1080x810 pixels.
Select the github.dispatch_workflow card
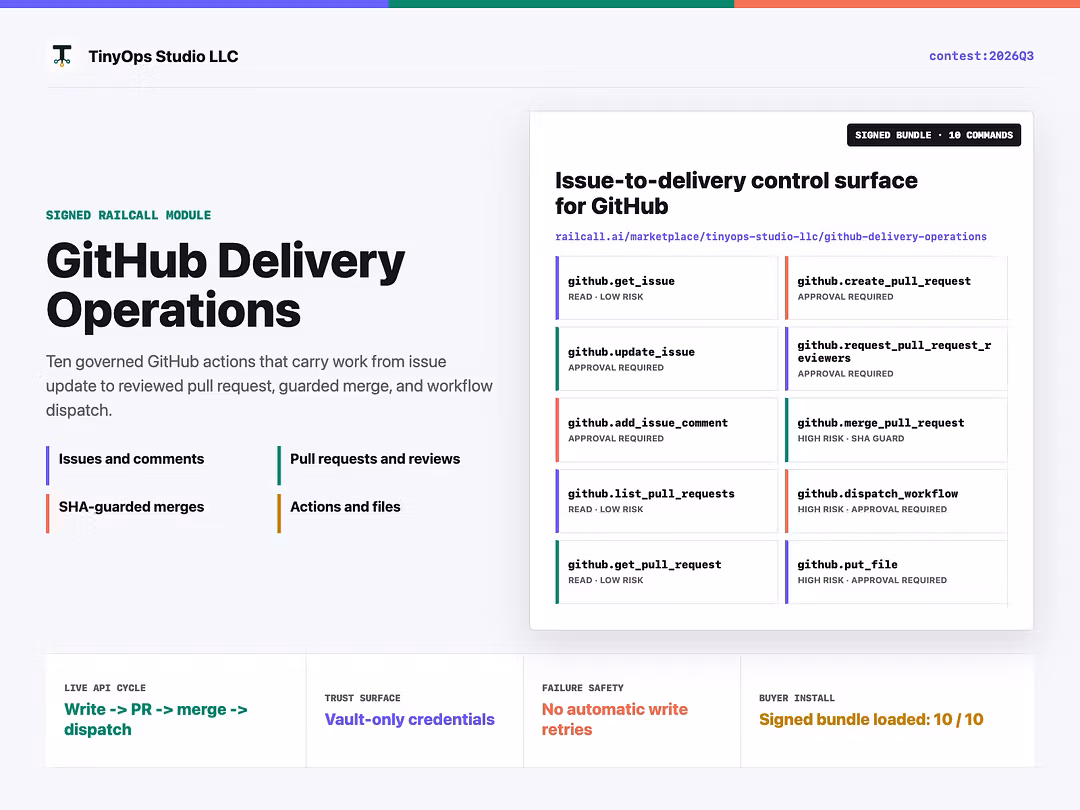pos(896,501)
